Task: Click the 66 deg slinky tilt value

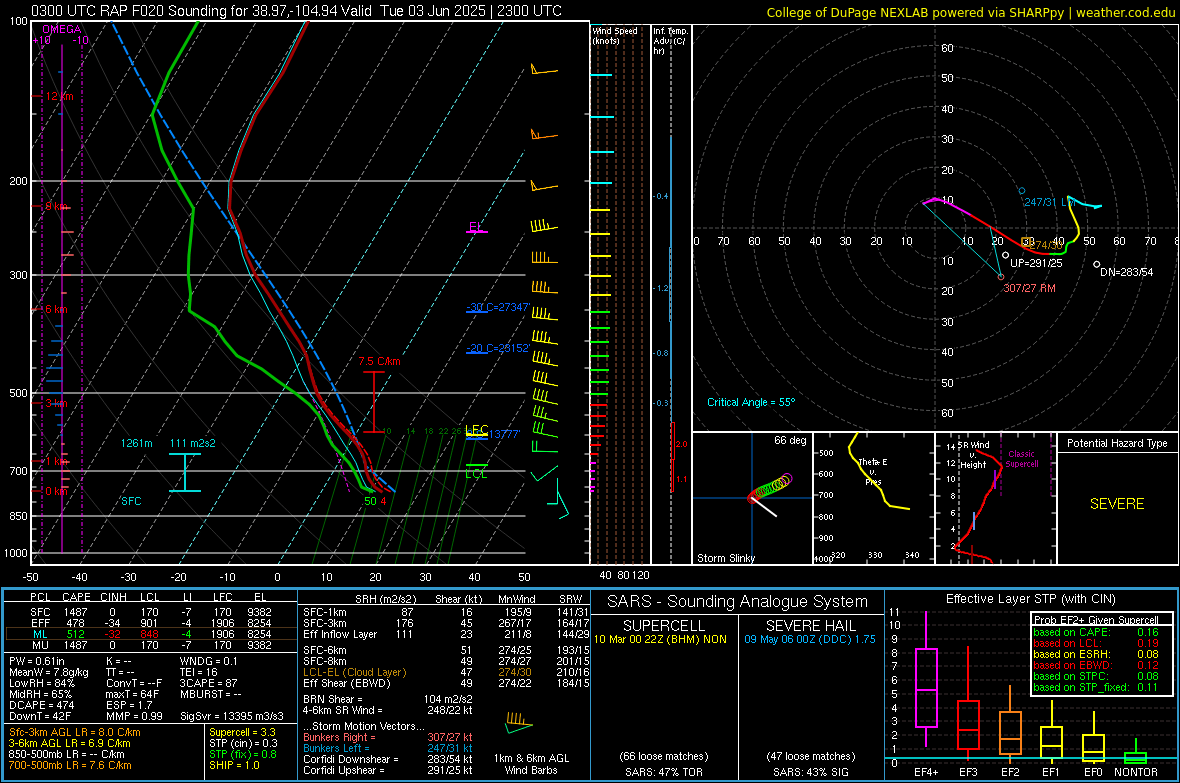Action: pos(789,440)
